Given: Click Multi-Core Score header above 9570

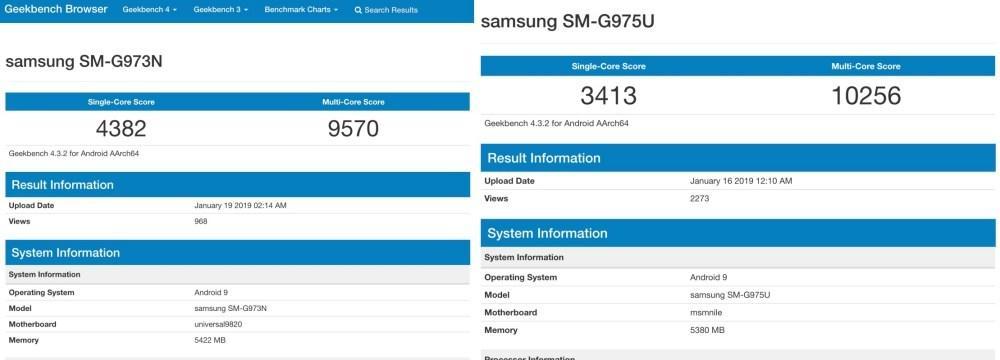Looking at the screenshot, I should [x=353, y=102].
